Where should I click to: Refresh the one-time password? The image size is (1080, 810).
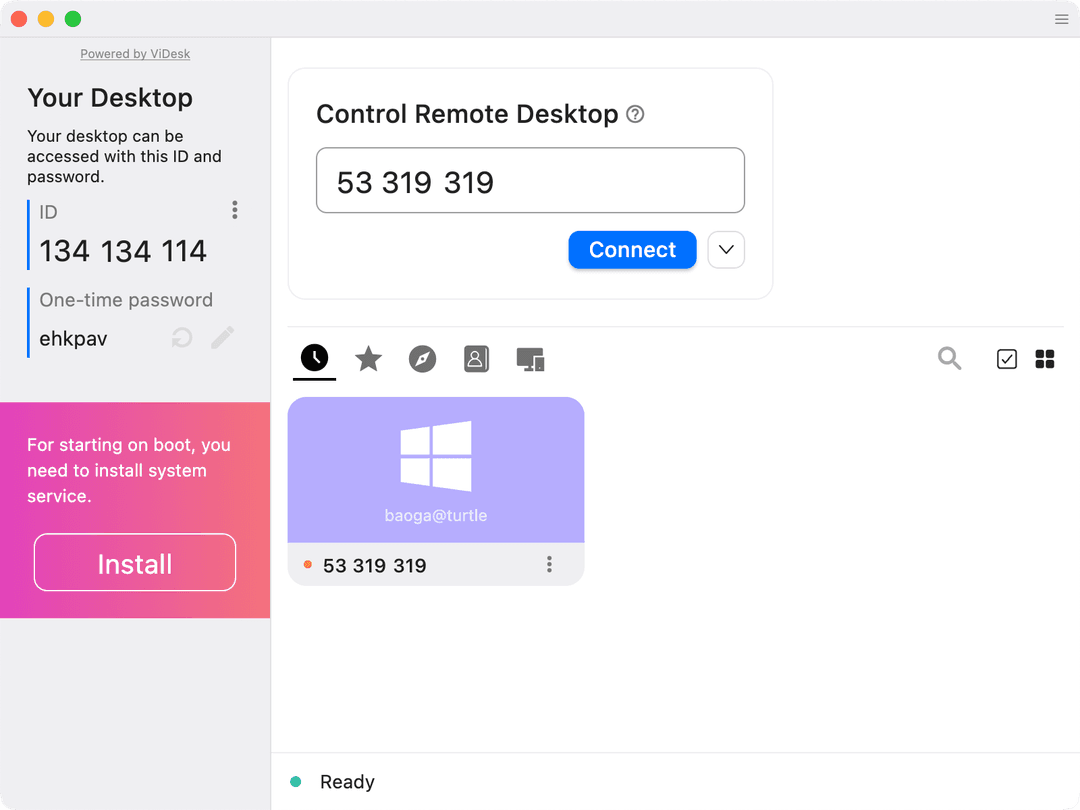pos(181,338)
